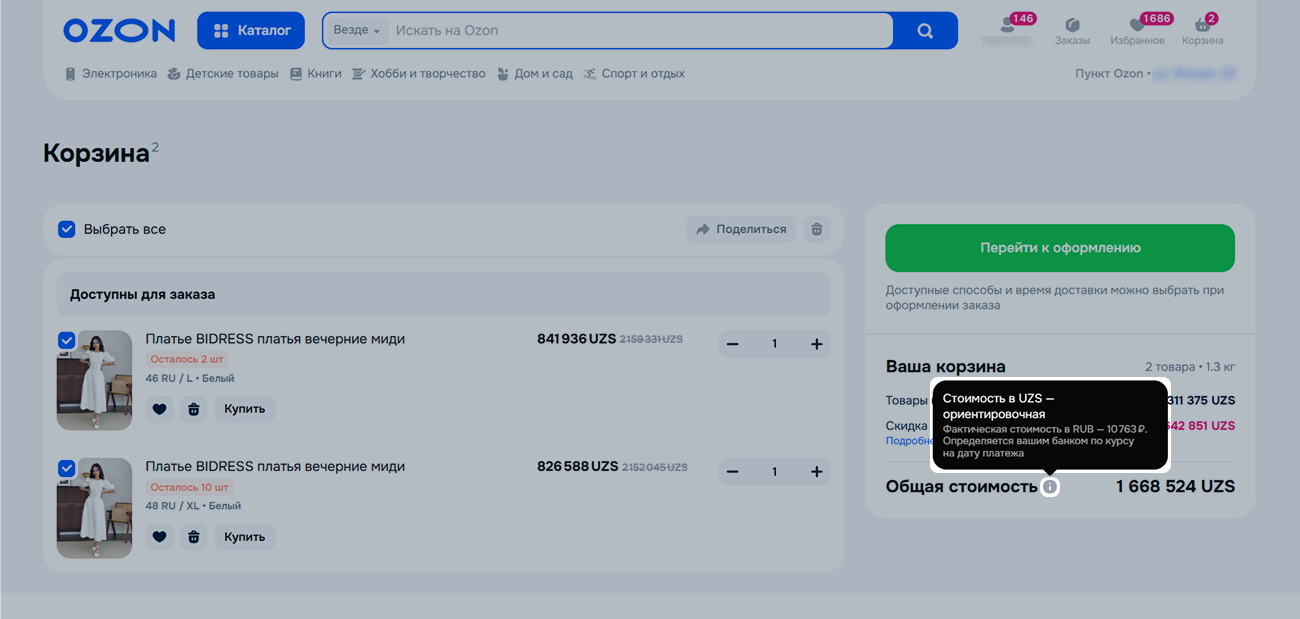Screen dimensions: 1300x619
Task: Delete all selected items trash icon
Action: coord(816,229)
